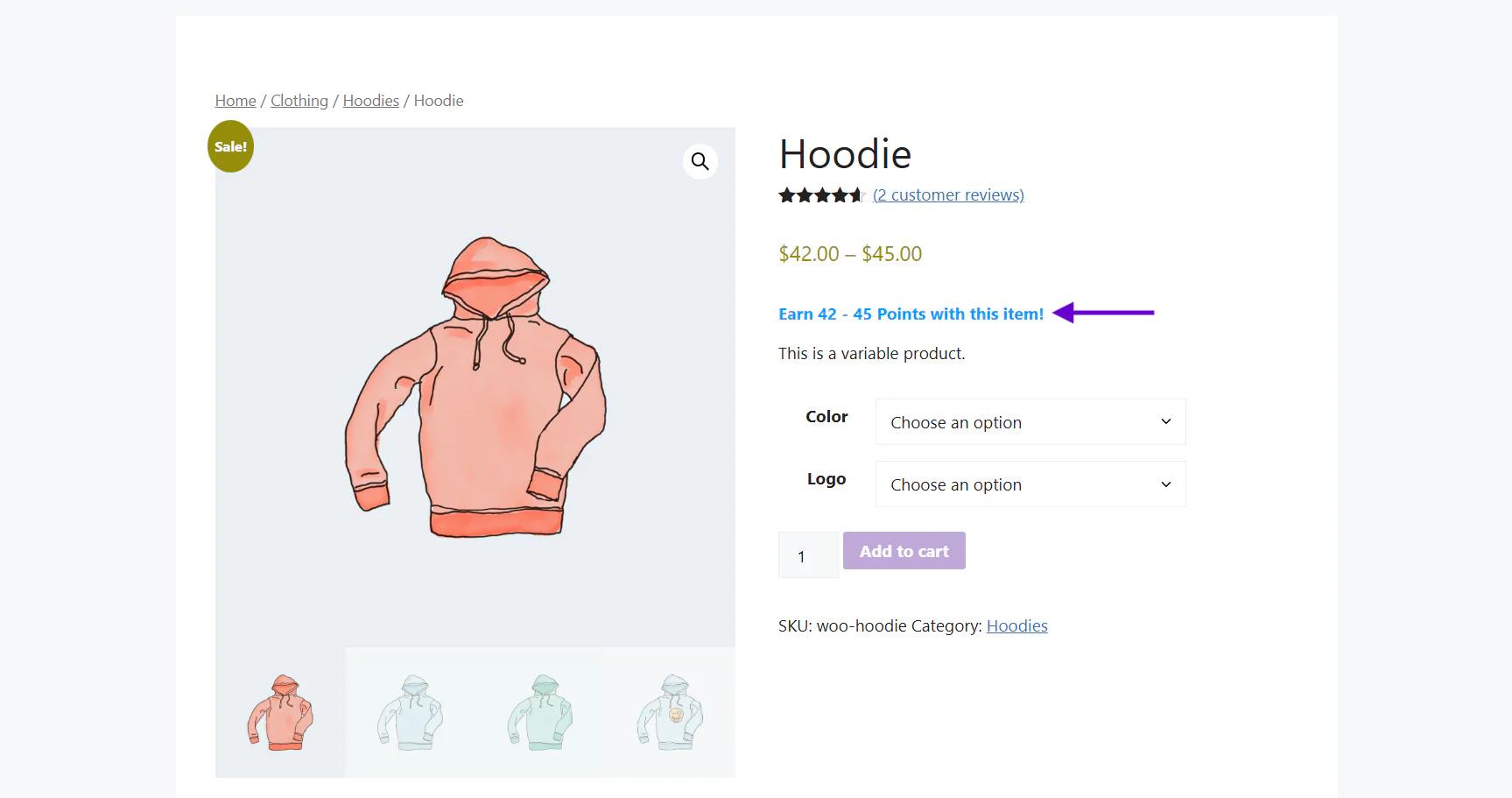Go to the Home breadcrumb
This screenshot has width=1512, height=798.
tap(236, 101)
